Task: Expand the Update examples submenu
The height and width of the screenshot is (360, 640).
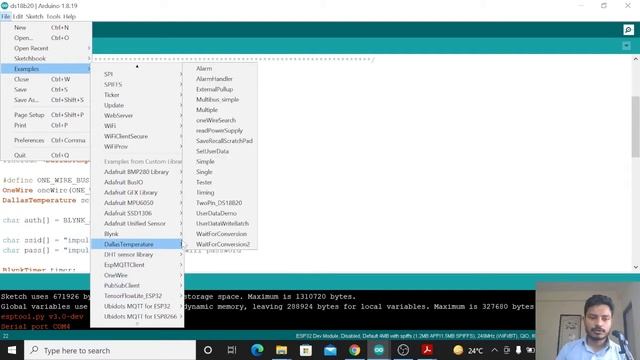Action: pyautogui.click(x=137, y=105)
